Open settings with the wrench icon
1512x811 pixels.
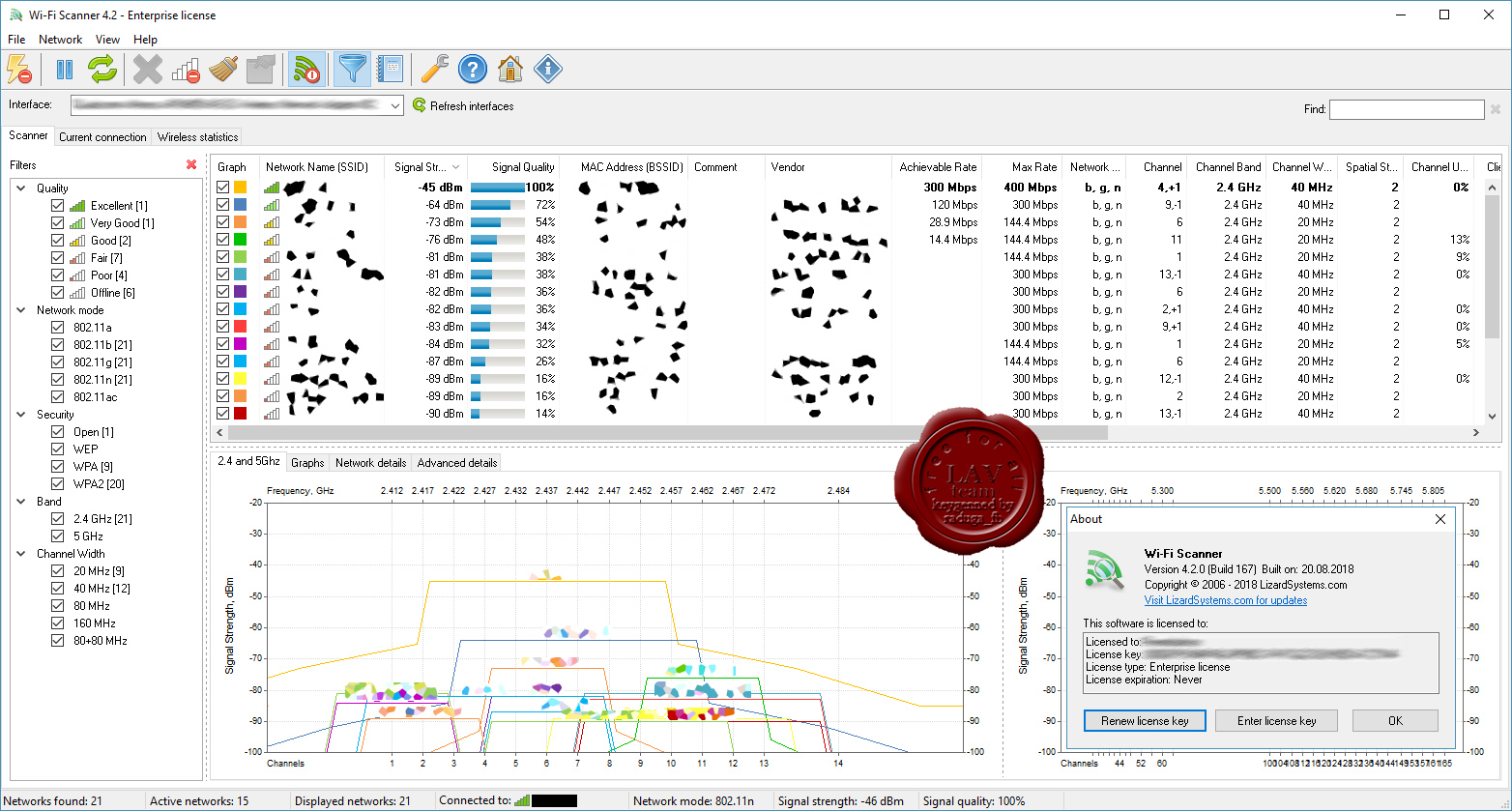point(435,70)
